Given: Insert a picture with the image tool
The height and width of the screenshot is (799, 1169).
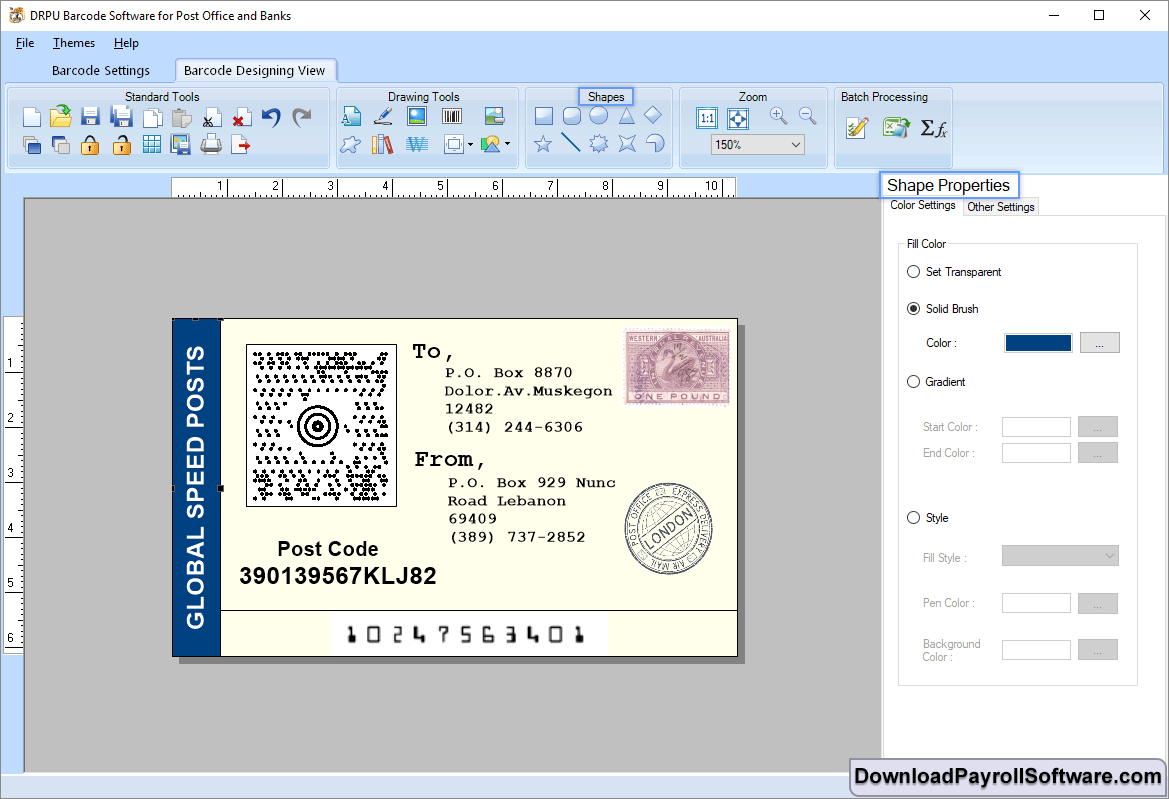Looking at the screenshot, I should pos(417,116).
